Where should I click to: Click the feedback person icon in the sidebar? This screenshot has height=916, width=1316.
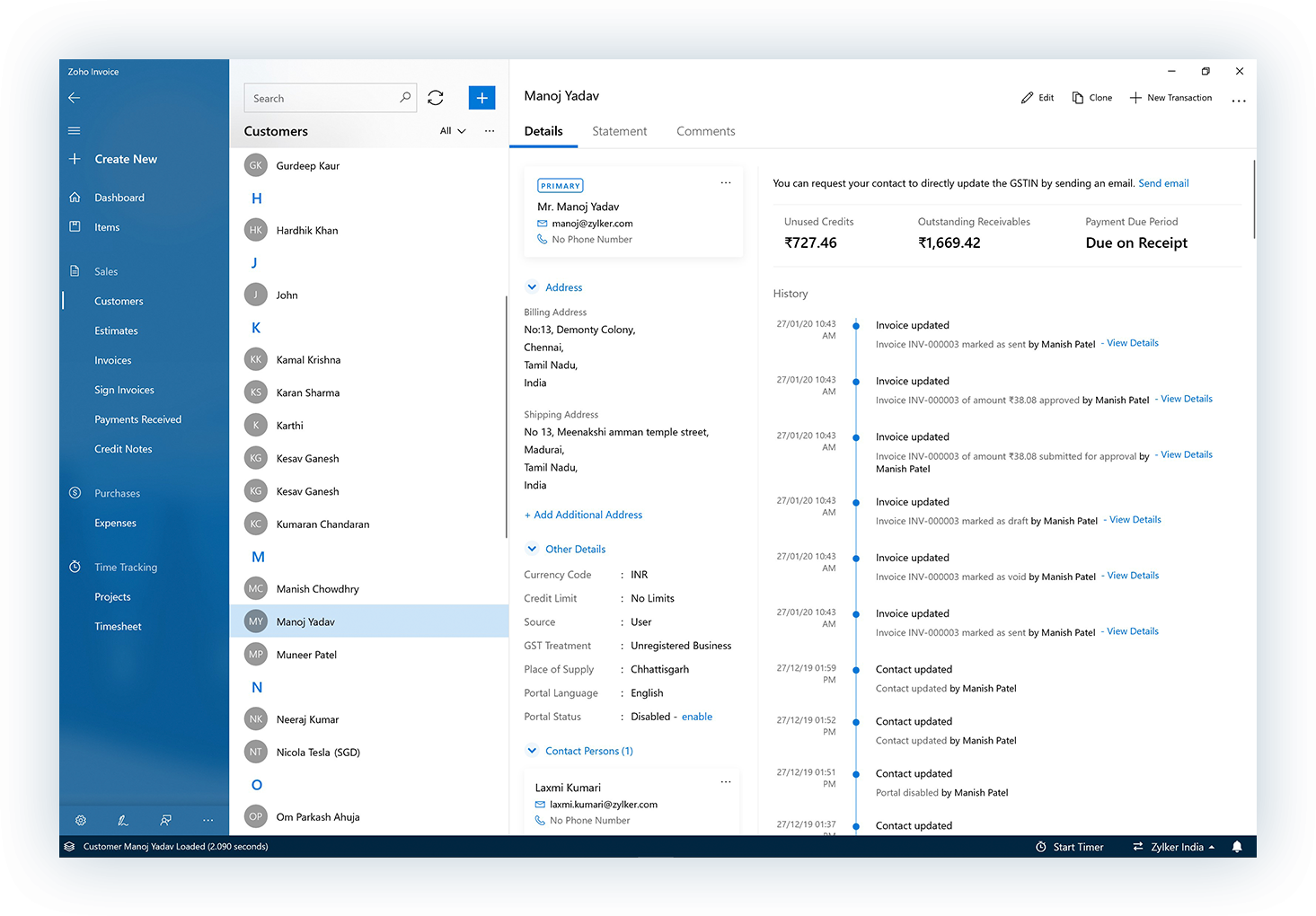tap(165, 820)
